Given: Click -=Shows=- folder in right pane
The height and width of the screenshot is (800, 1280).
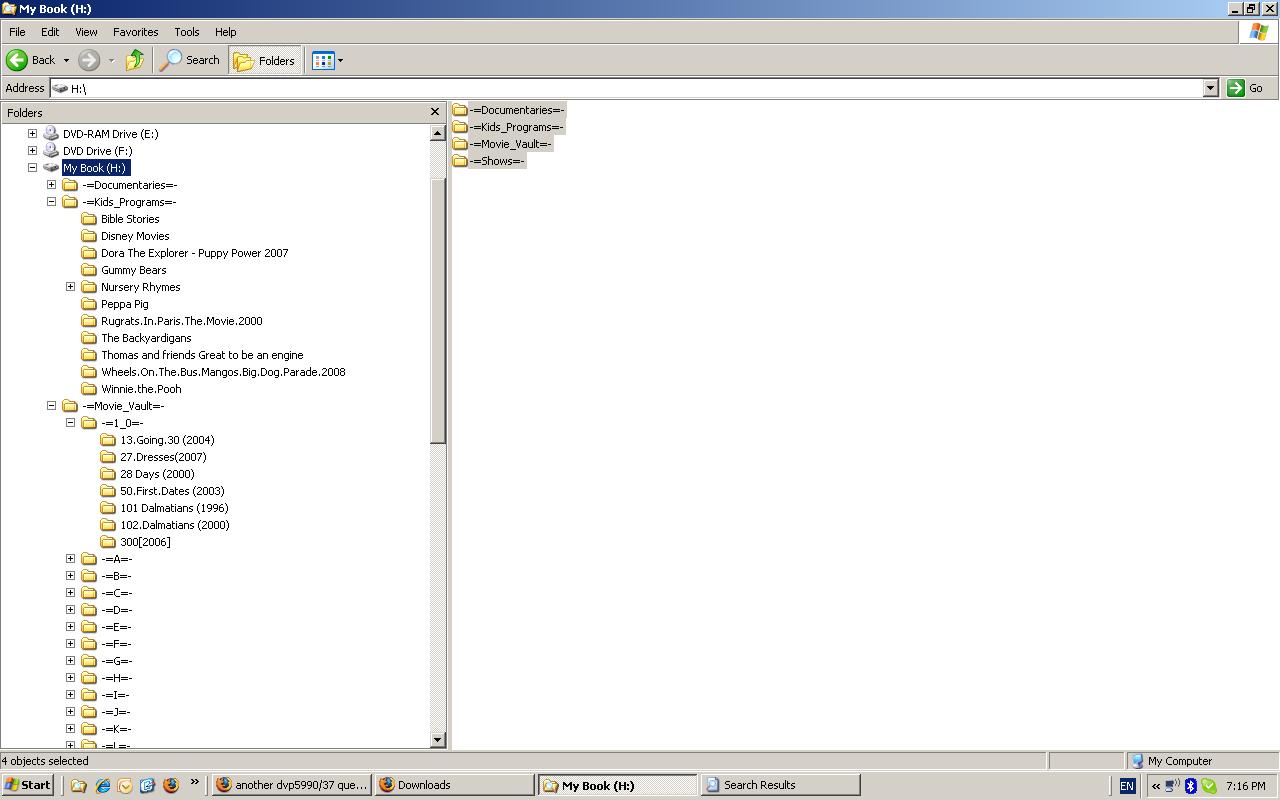Looking at the screenshot, I should click(x=489, y=161).
